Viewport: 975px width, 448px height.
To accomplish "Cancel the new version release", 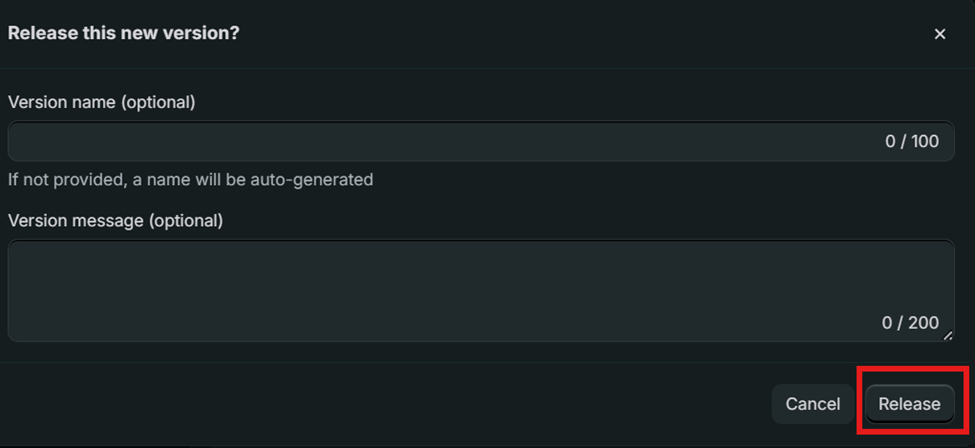I will pos(812,404).
